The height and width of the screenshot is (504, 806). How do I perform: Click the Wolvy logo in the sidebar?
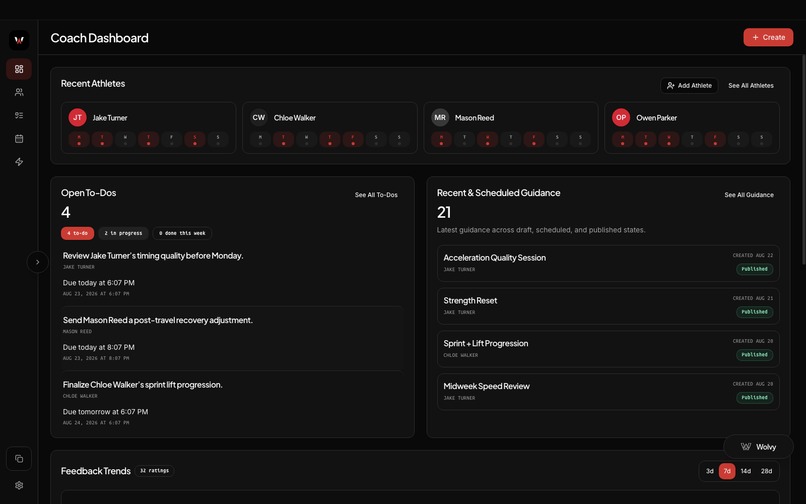(19, 40)
